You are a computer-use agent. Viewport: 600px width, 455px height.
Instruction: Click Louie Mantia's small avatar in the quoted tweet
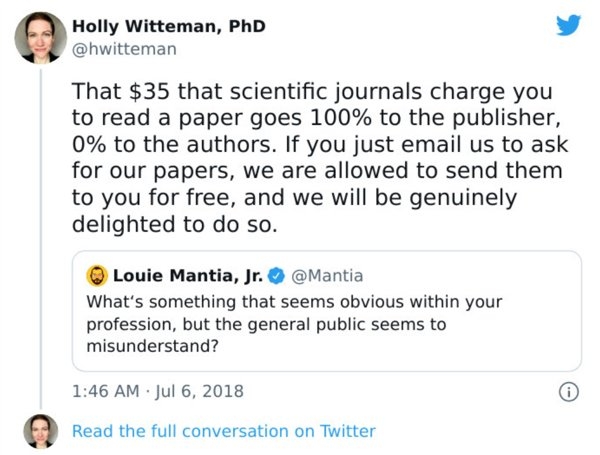click(x=98, y=275)
